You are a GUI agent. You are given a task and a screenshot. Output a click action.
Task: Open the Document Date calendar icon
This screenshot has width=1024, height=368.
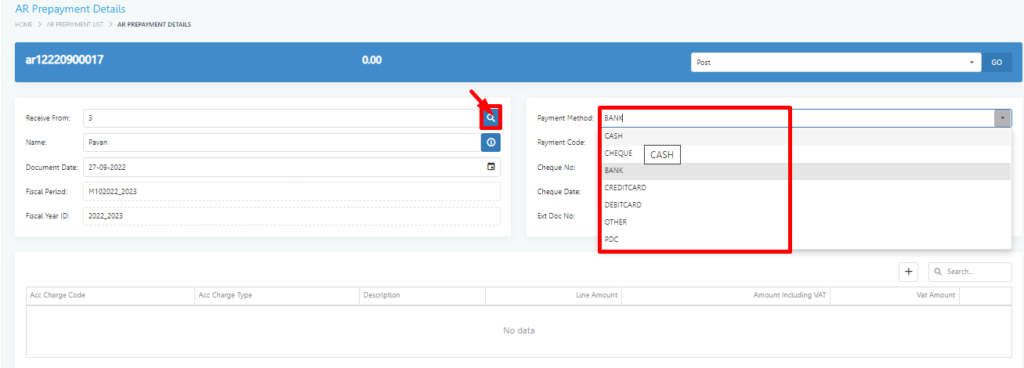491,166
